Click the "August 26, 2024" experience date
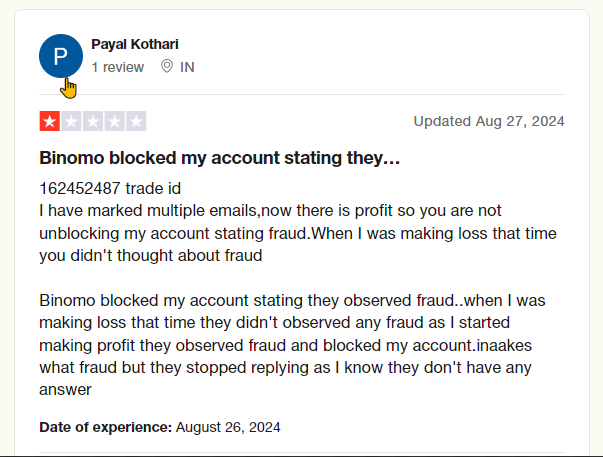The height and width of the screenshot is (457, 603). pos(228,427)
